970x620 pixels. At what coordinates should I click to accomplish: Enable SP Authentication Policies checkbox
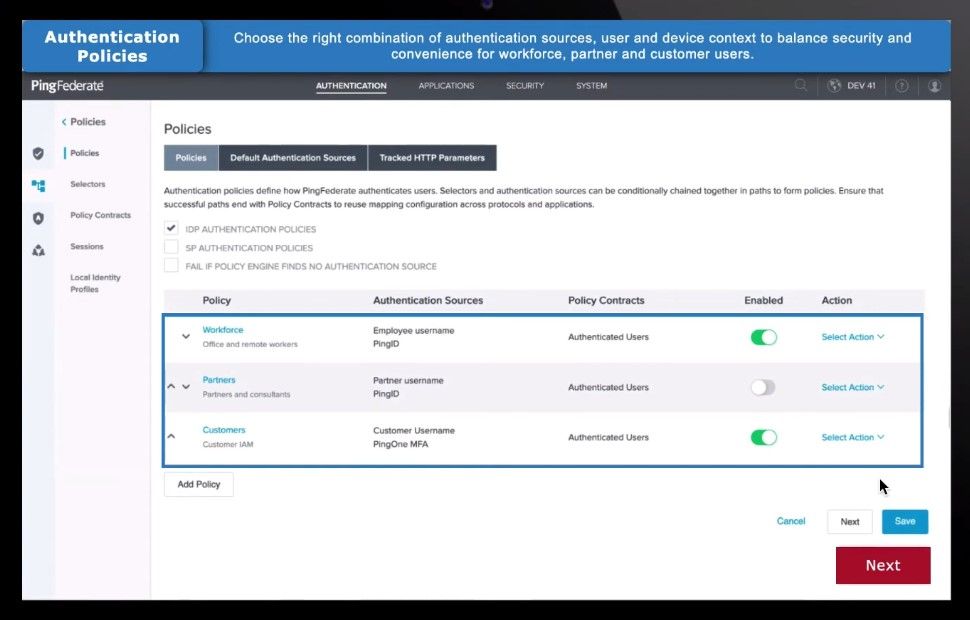(x=171, y=247)
